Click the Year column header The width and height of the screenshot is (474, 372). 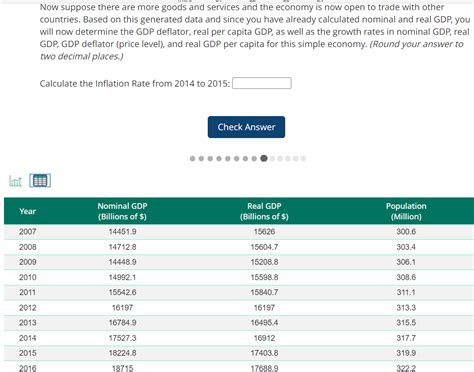tap(27, 211)
